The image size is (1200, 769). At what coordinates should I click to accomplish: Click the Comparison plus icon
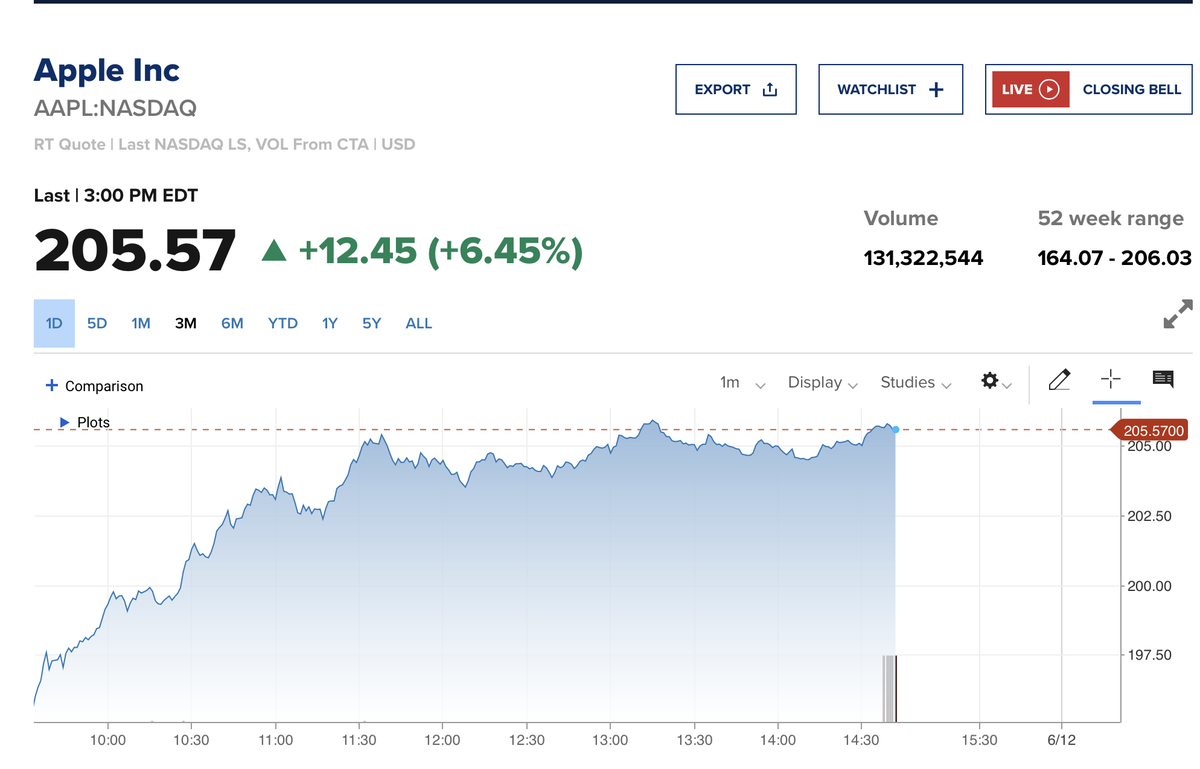(x=52, y=386)
